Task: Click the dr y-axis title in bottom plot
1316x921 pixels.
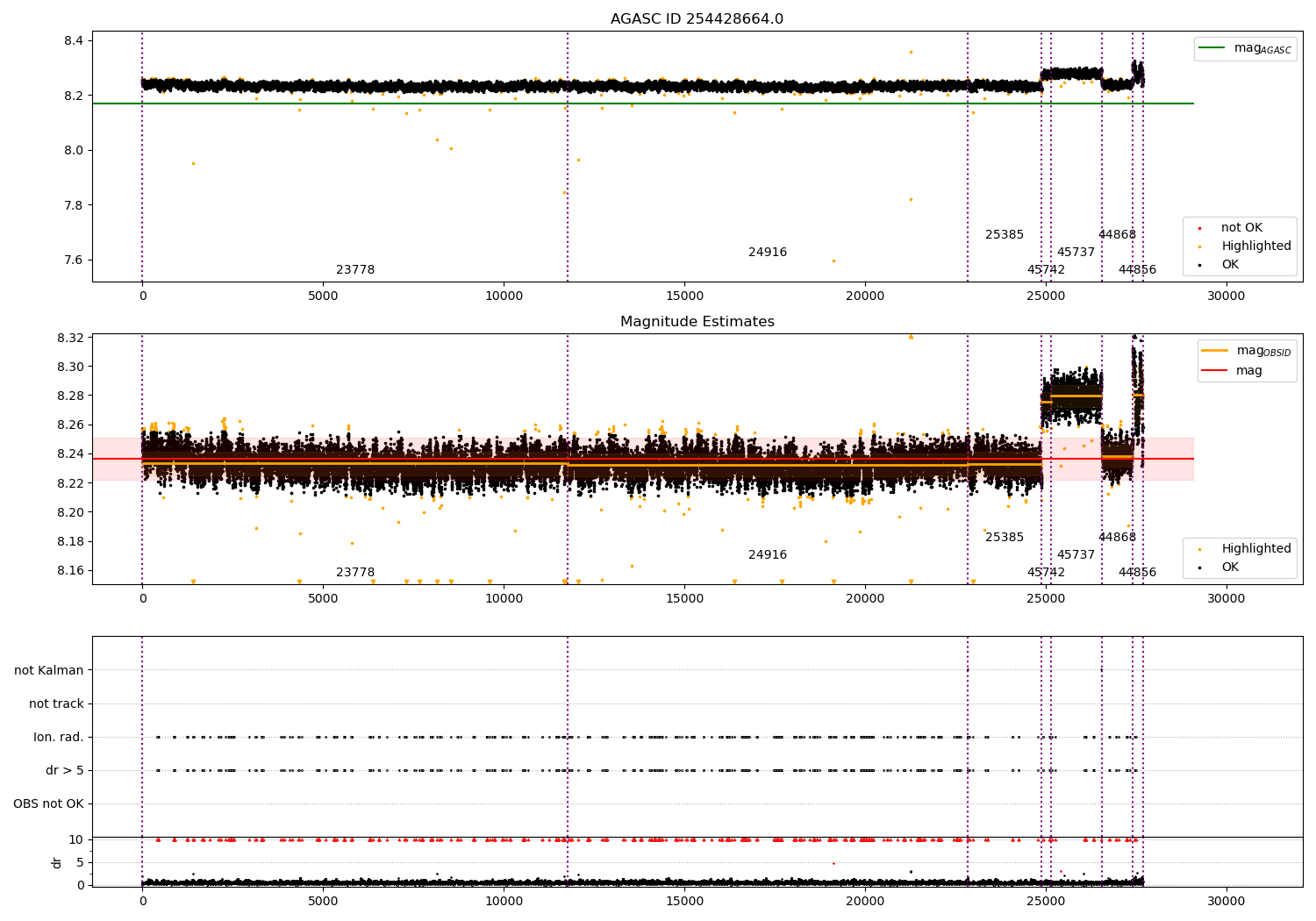Action: (x=57, y=862)
